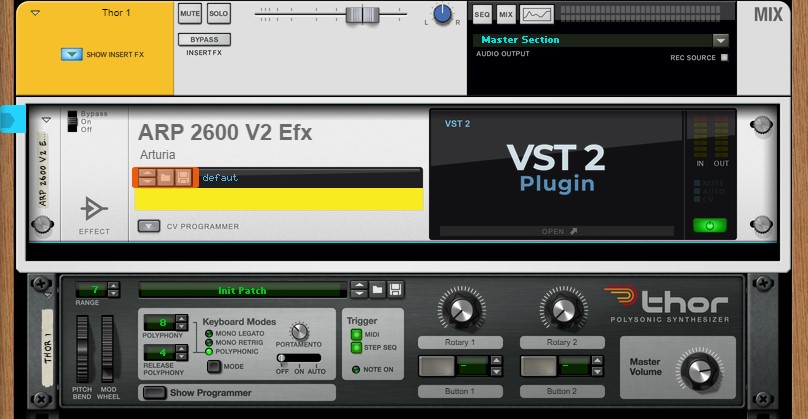This screenshot has height=419, width=808.
Task: Click the Note On indicator
Action: pos(356,370)
